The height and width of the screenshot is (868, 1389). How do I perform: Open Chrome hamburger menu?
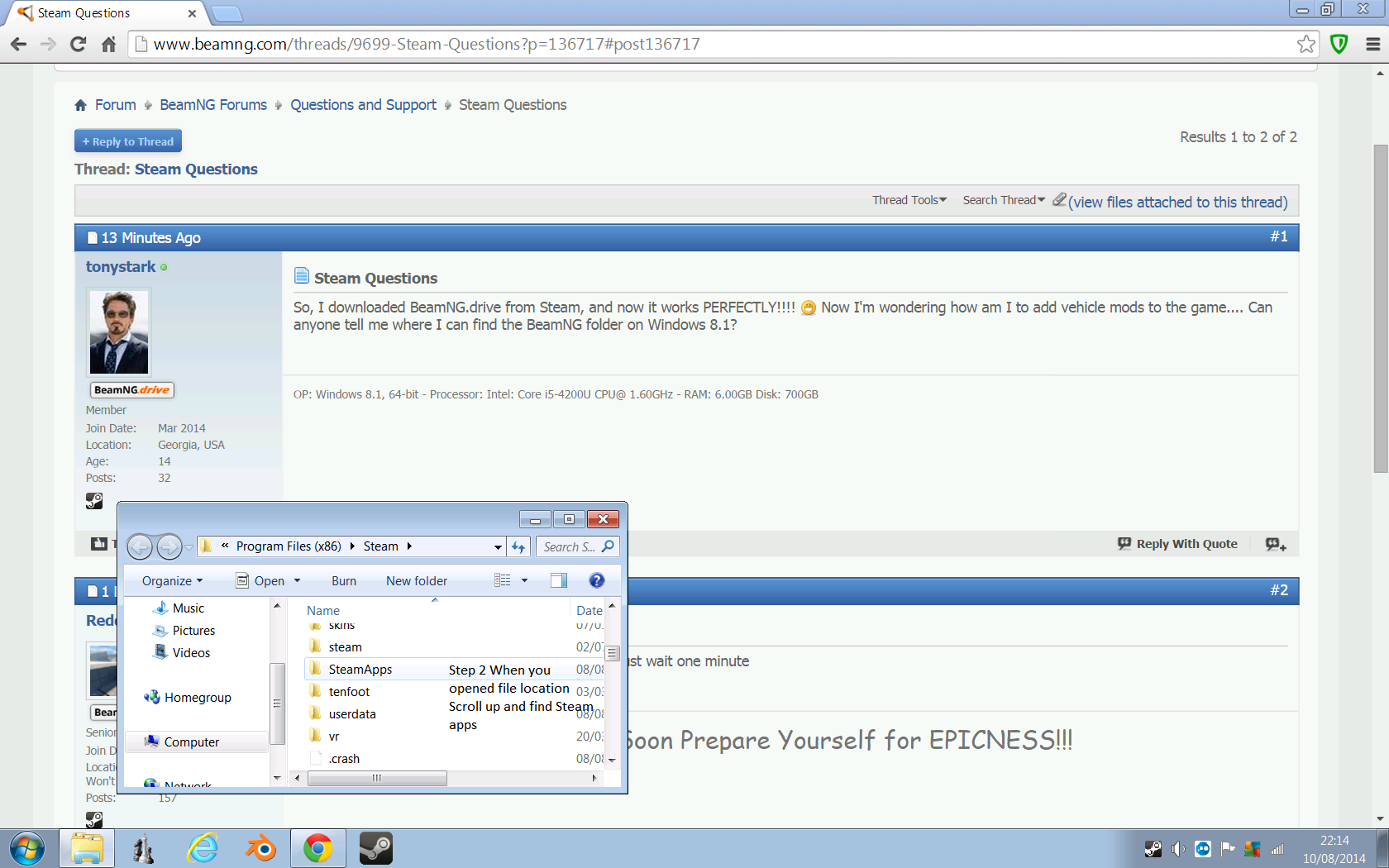pyautogui.click(x=1372, y=45)
